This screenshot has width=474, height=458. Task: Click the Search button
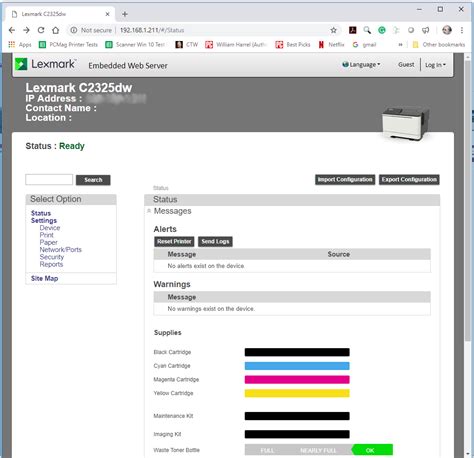pos(93,180)
